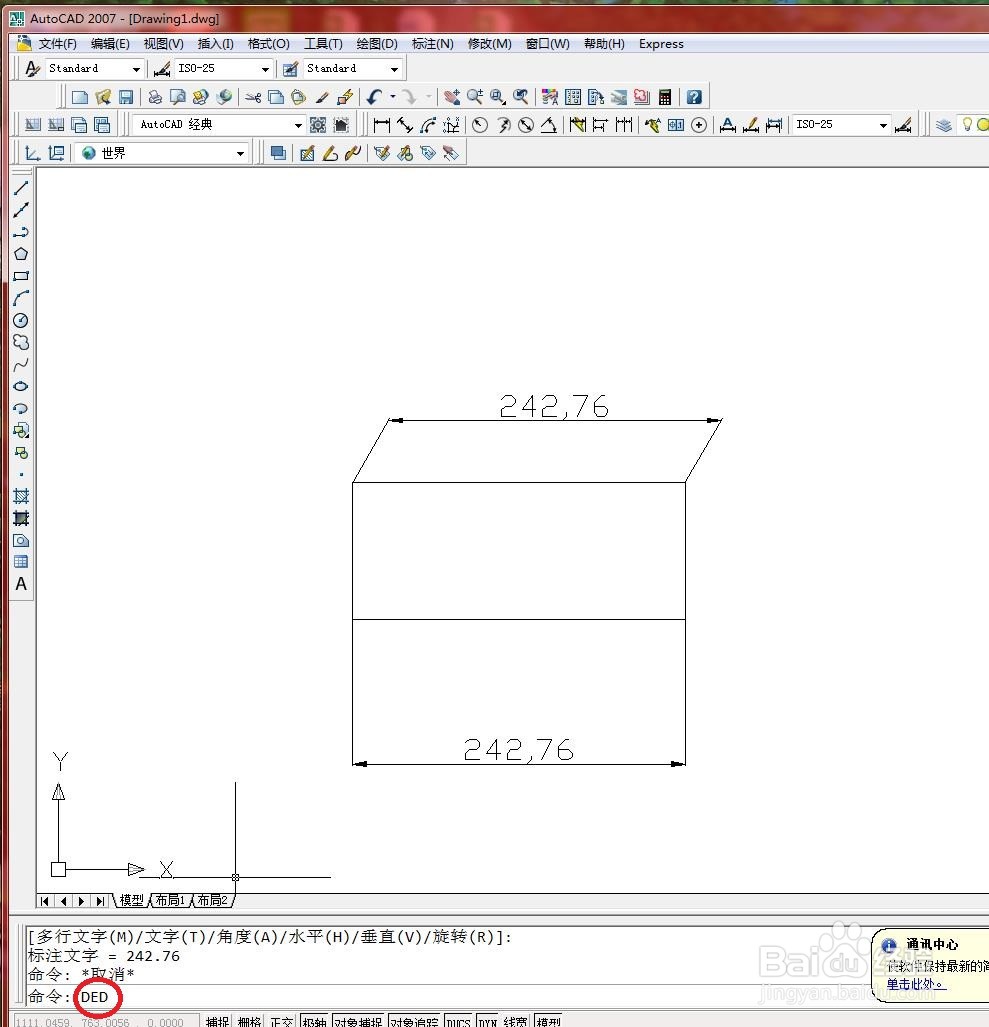Switch to the 模型 model tab
The width and height of the screenshot is (989, 1027).
coord(131,901)
